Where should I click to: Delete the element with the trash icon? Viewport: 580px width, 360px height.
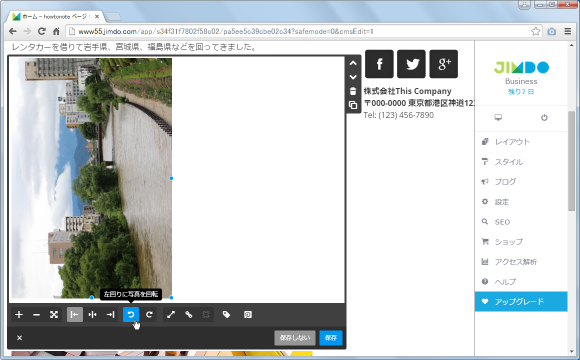point(353,91)
